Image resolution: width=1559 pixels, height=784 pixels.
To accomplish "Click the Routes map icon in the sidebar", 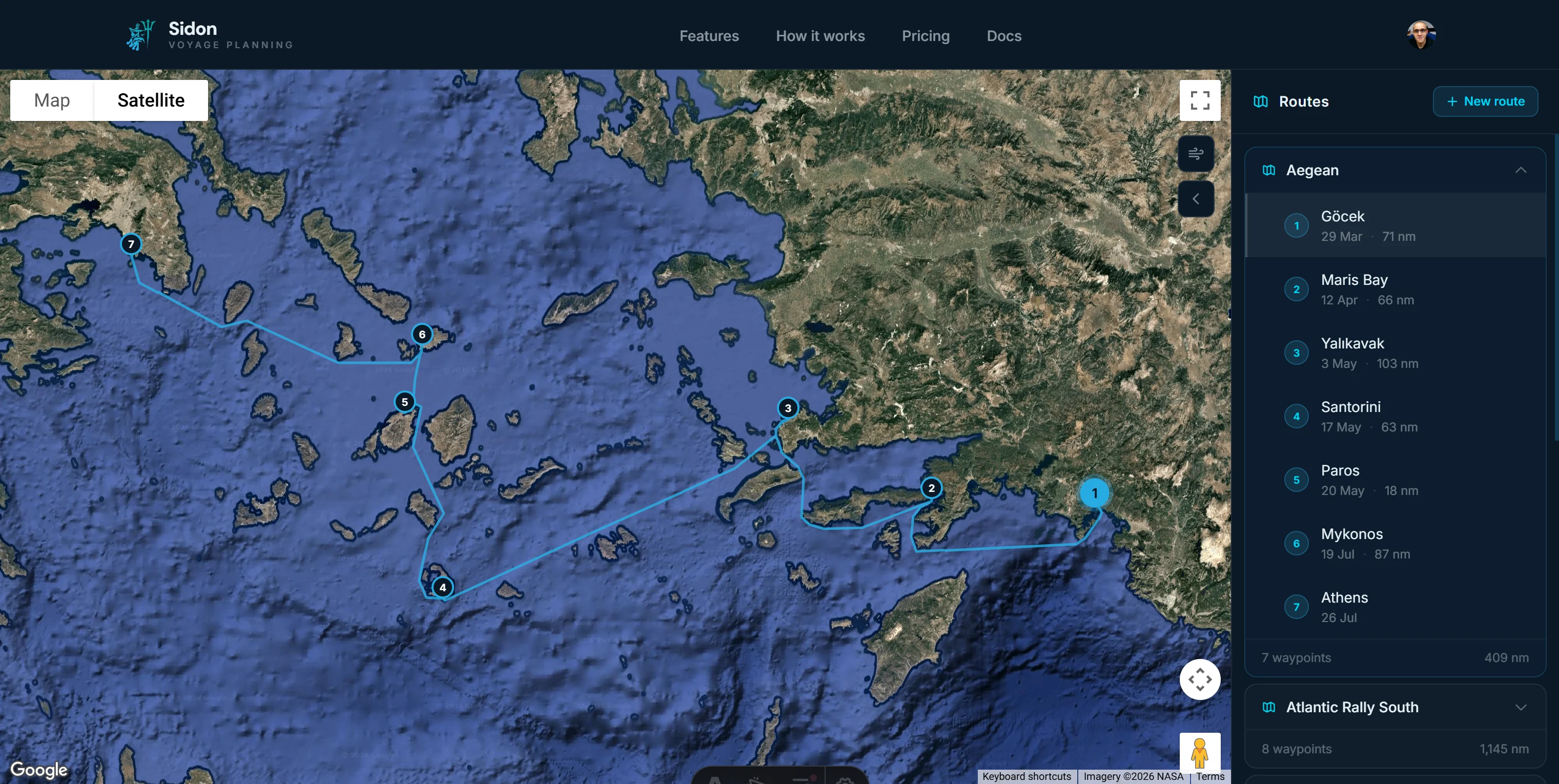I will [1261, 101].
